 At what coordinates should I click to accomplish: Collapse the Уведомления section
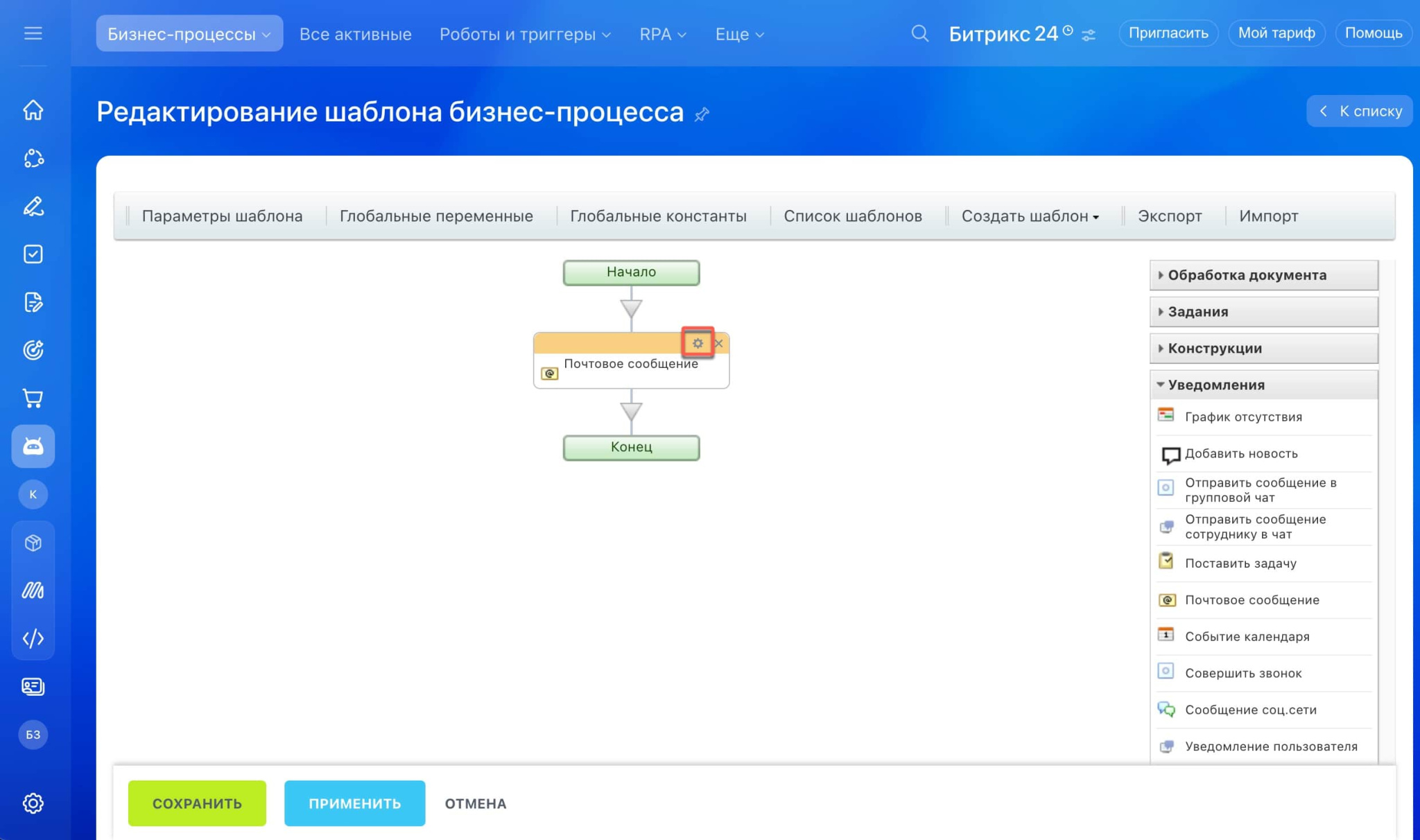tap(1264, 385)
